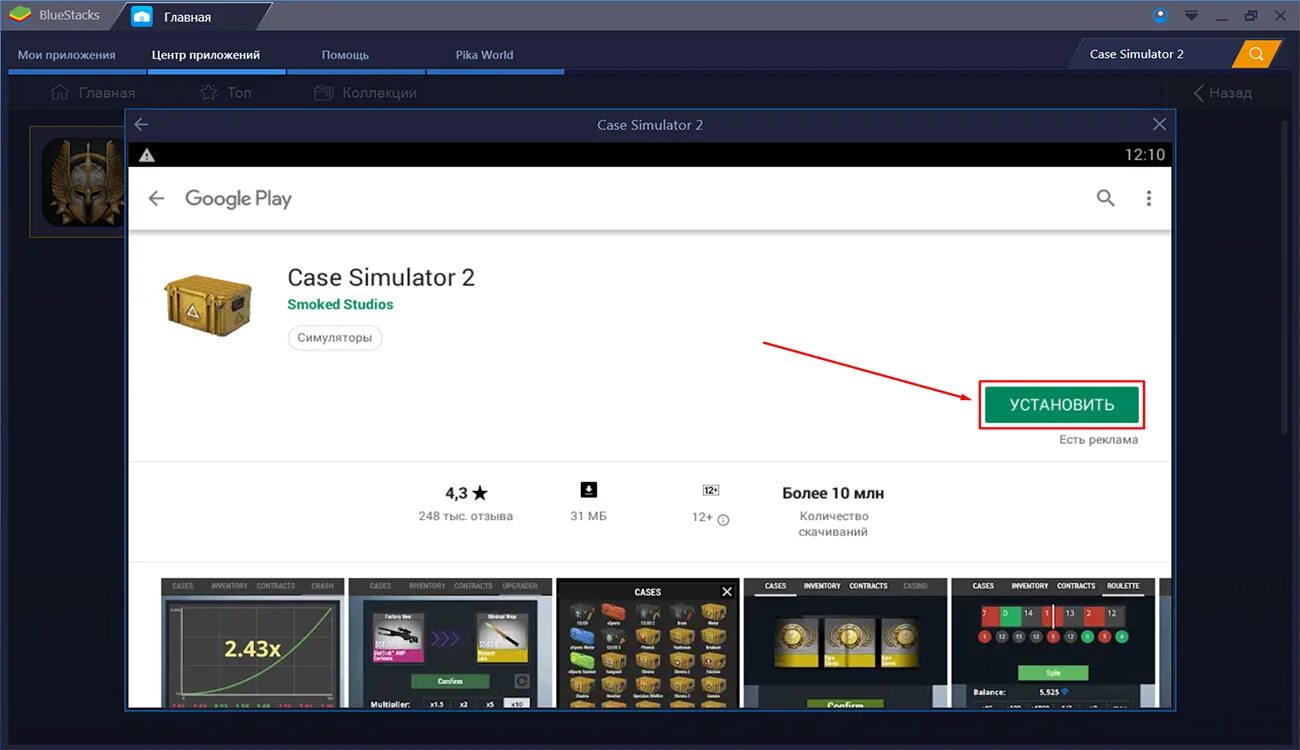The image size is (1300, 750).
Task: Click the 248 тыс. отзыва text
Action: pyautogui.click(x=466, y=516)
